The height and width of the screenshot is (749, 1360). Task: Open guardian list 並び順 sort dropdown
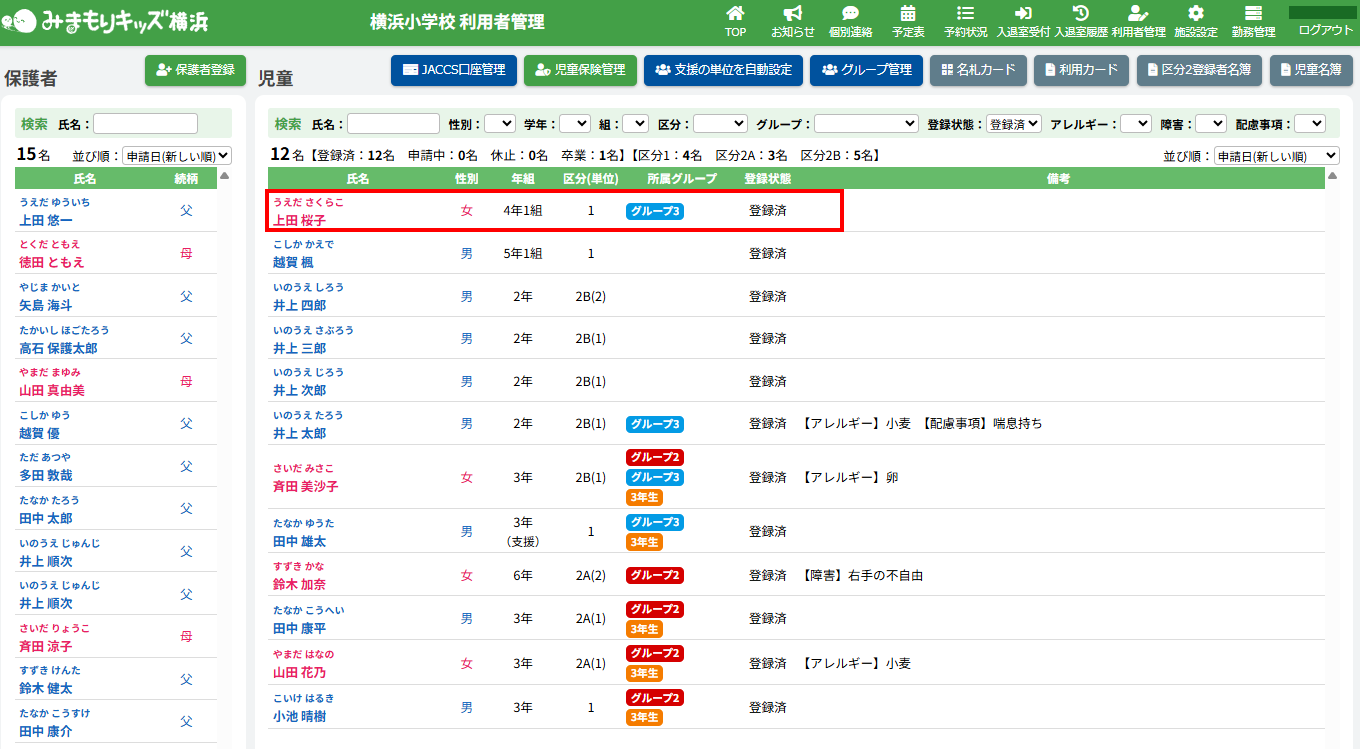[x=176, y=156]
